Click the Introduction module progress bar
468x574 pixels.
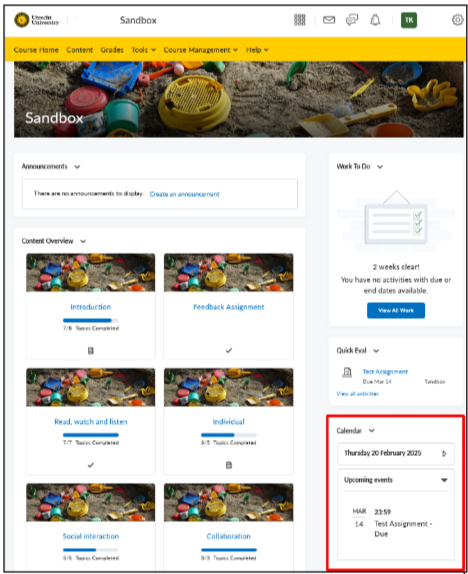[90, 320]
